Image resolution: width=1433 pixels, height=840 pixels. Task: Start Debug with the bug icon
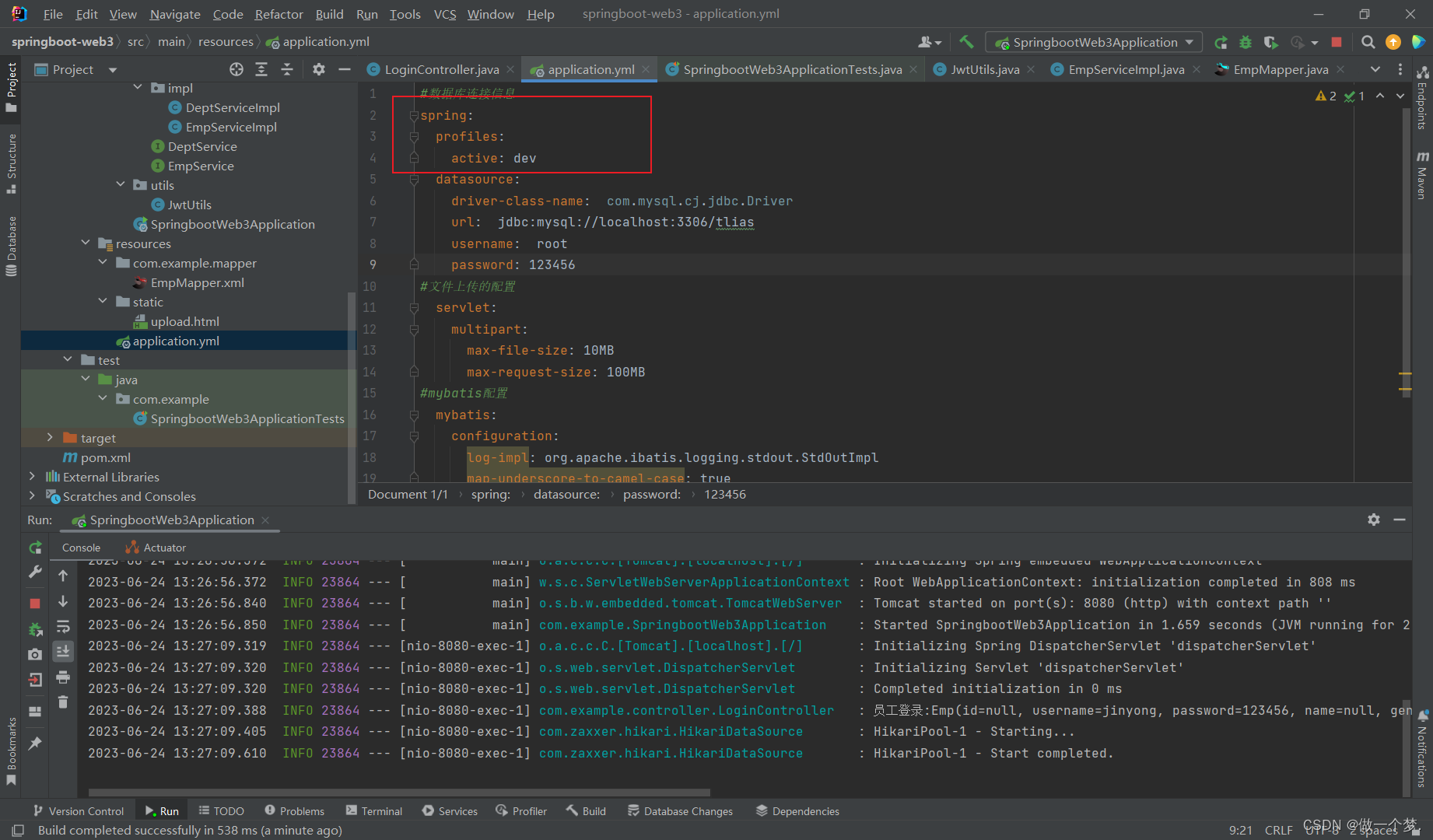(1246, 42)
